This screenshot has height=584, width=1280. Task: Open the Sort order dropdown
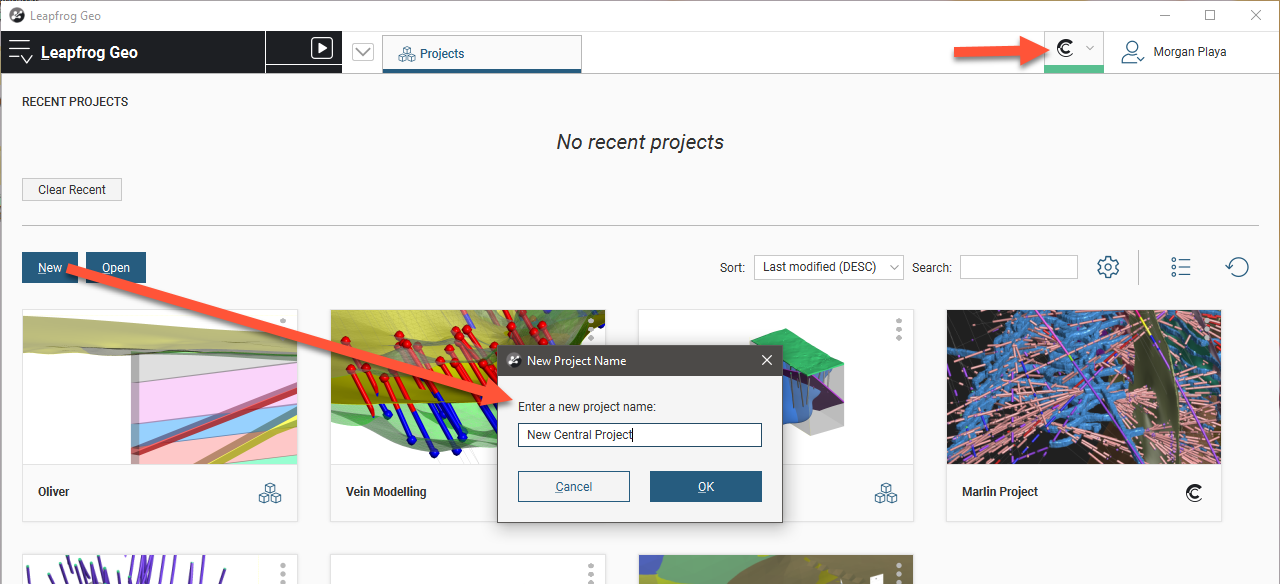[x=829, y=267]
